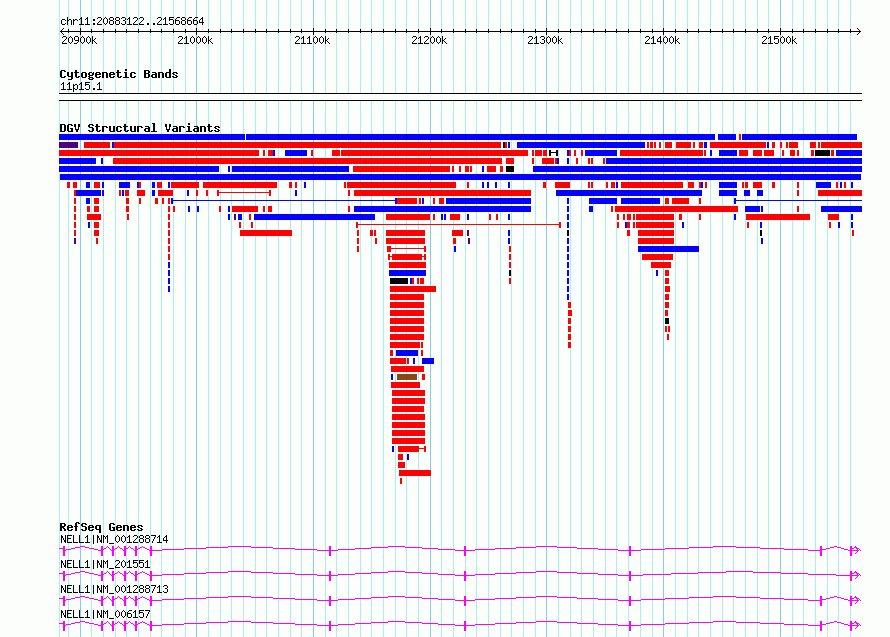890x637 pixels.
Task: Open the NELL1|NM_201551 transcript label
Action: point(105,564)
